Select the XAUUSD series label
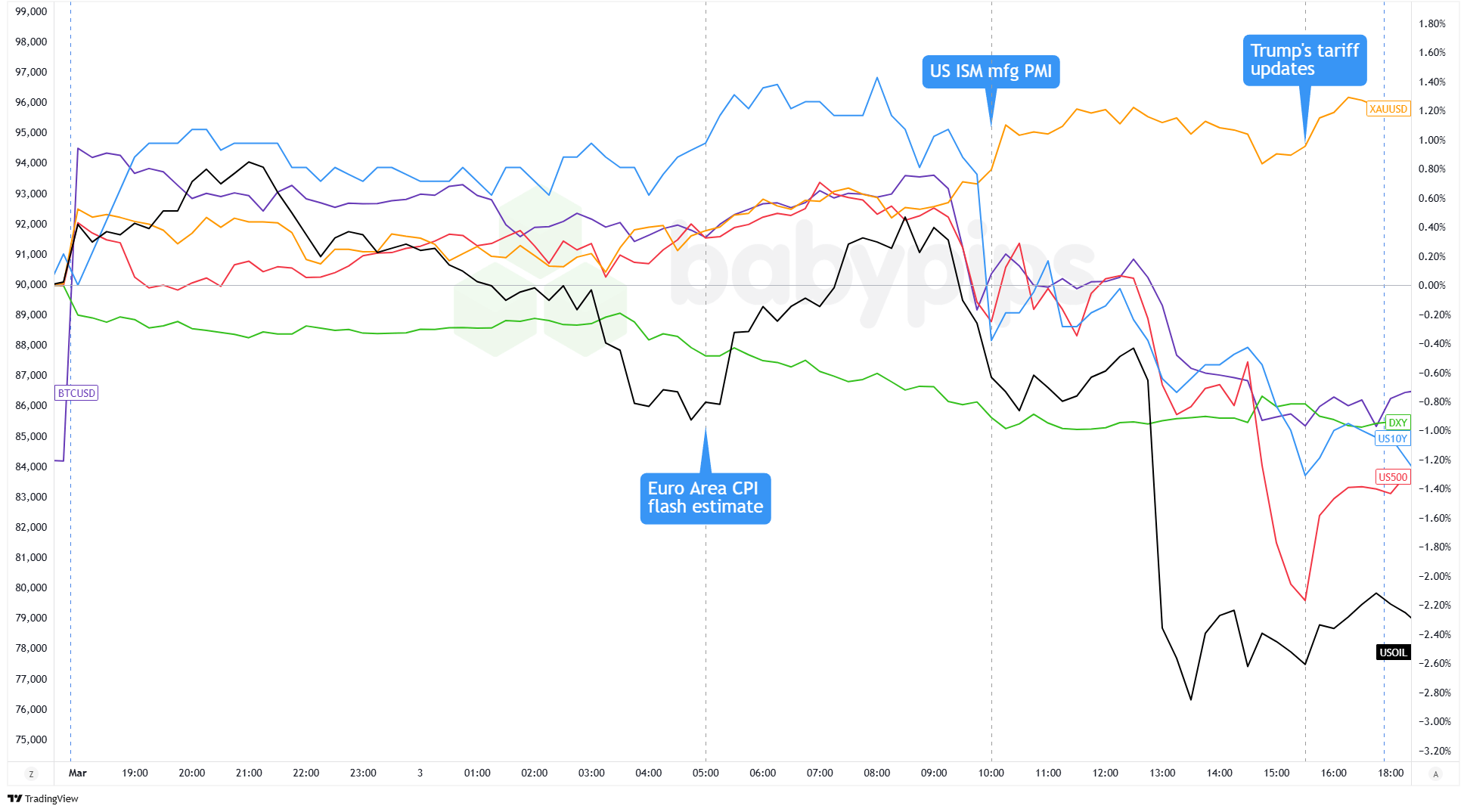This screenshot has width=1467, height=812. (x=1388, y=109)
